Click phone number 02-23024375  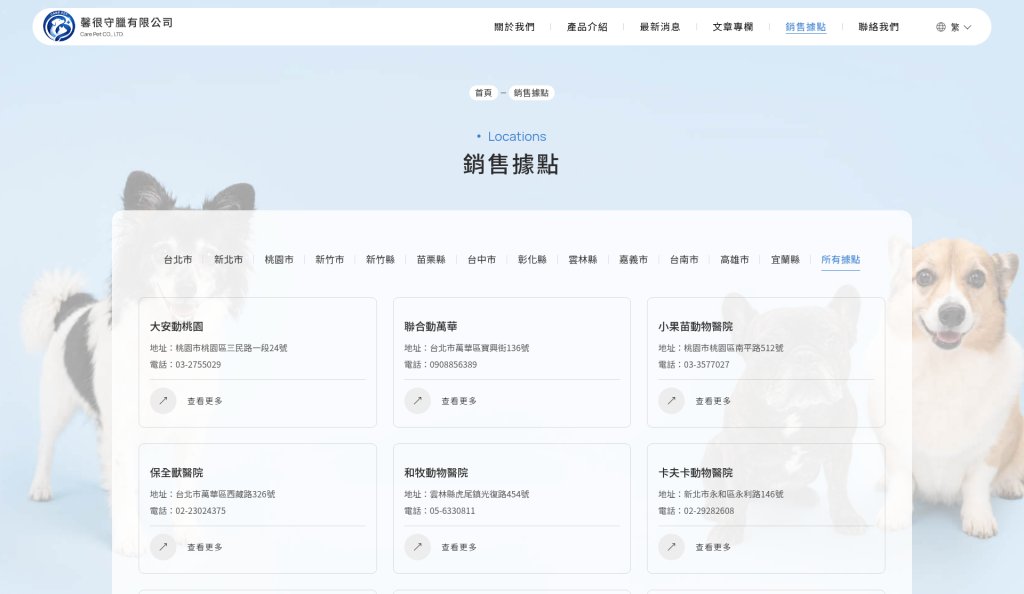[200, 510]
